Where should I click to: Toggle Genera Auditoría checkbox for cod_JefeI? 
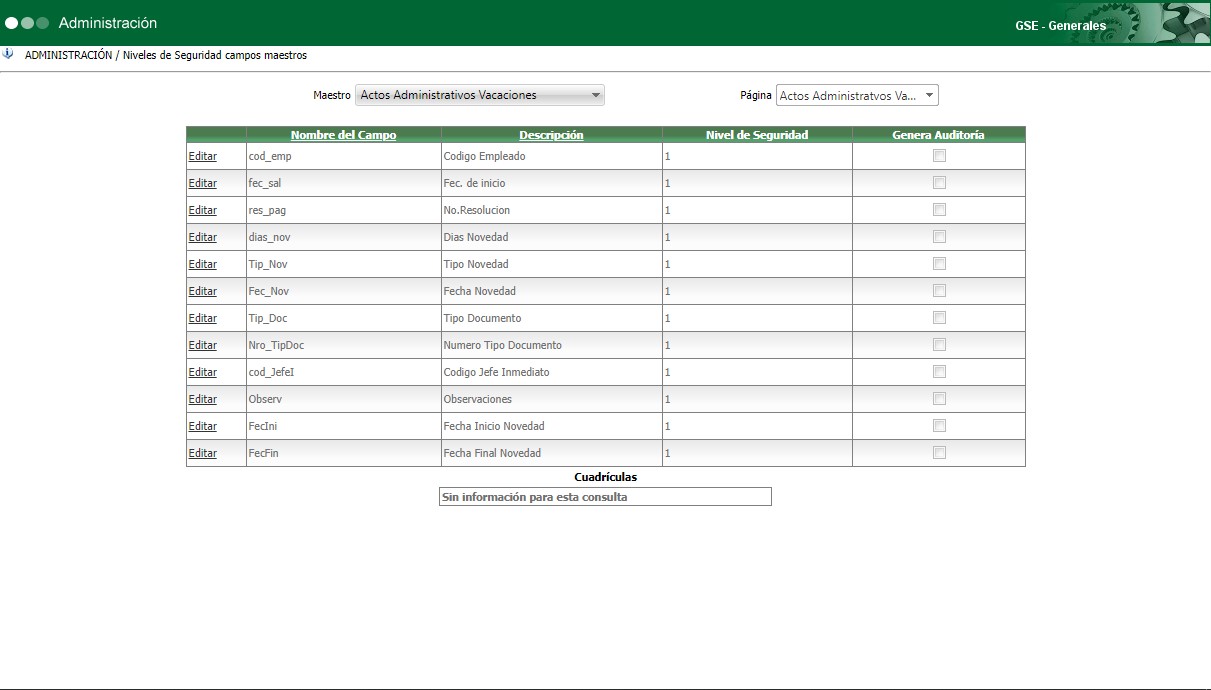pos(939,371)
